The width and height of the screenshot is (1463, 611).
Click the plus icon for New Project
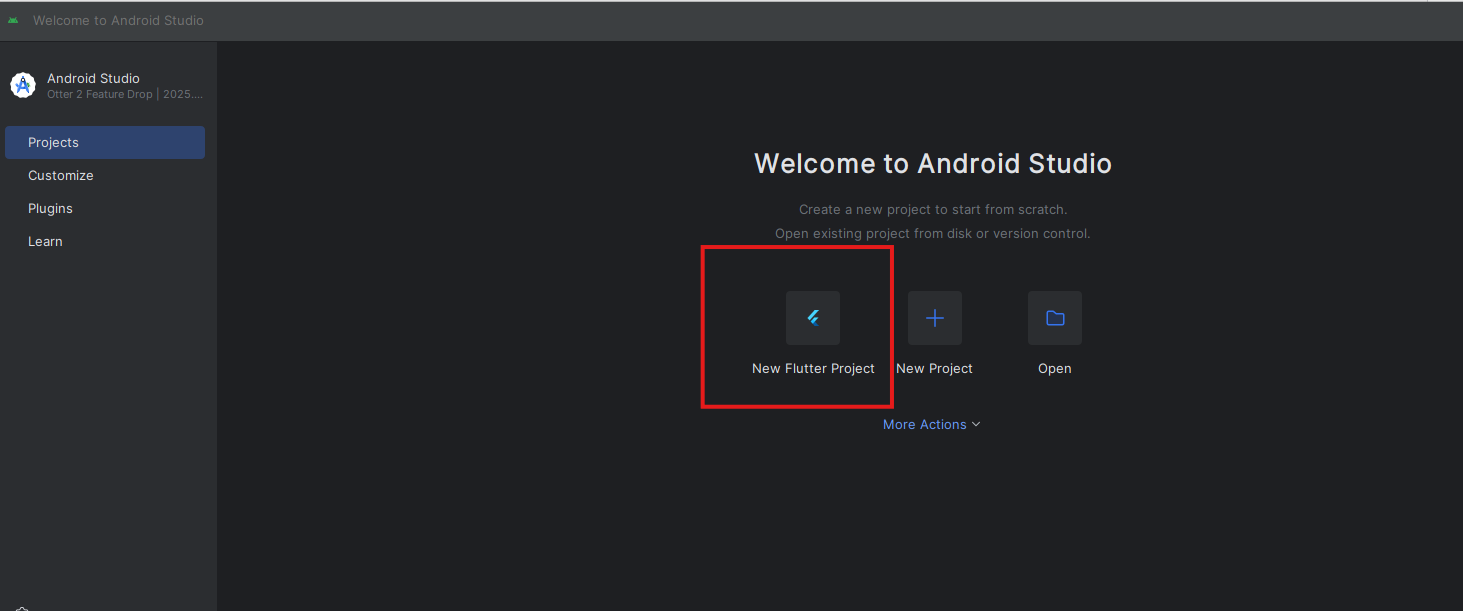(x=934, y=318)
